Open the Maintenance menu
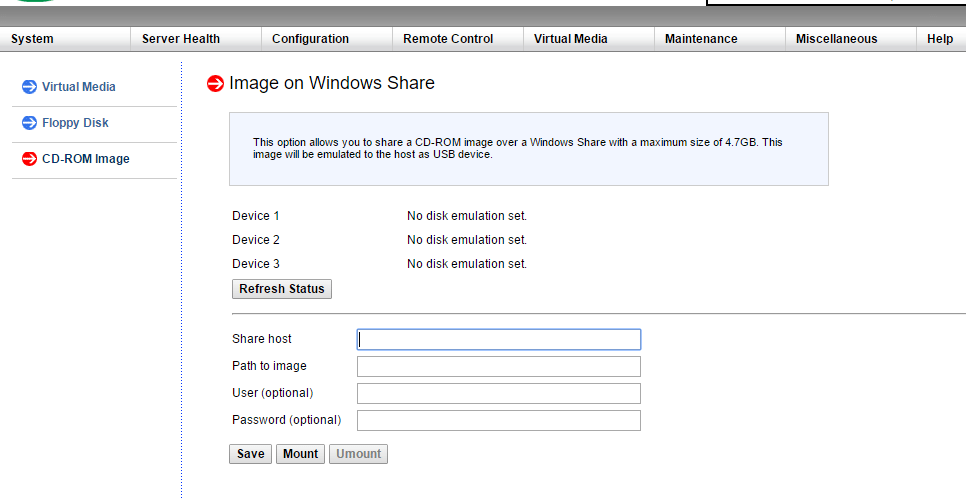The height and width of the screenshot is (499, 966). pos(701,39)
